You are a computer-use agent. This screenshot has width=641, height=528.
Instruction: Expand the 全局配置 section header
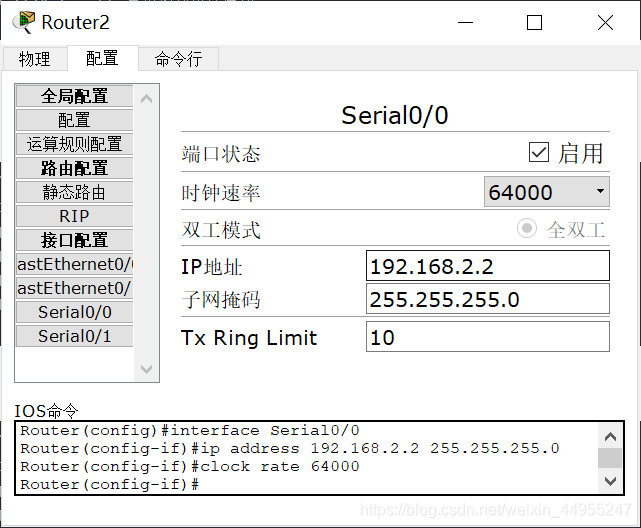coord(74,96)
